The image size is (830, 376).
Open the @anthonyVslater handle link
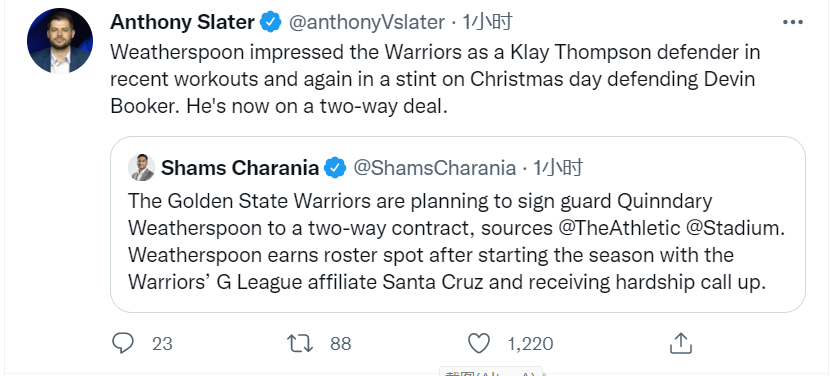tap(366, 22)
